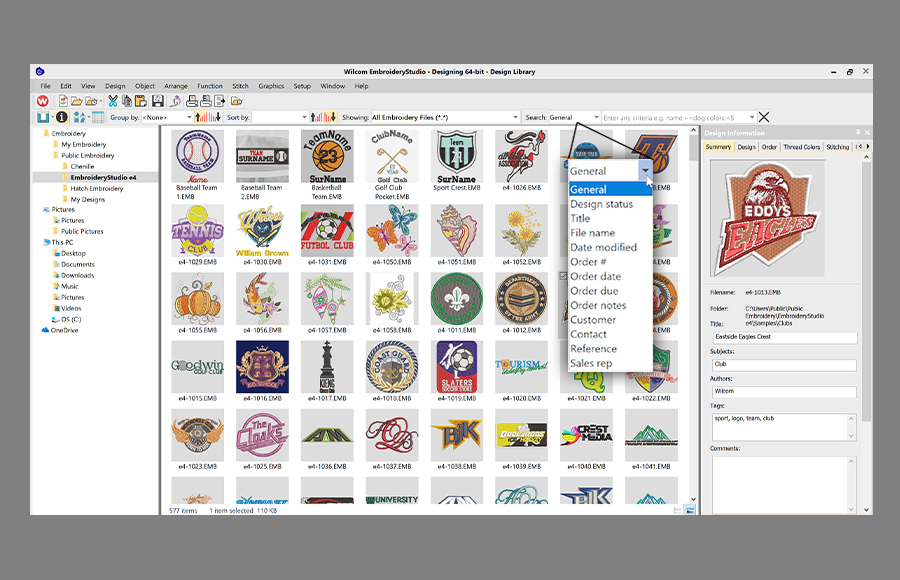Print the selected design via printer icon

coord(189,101)
